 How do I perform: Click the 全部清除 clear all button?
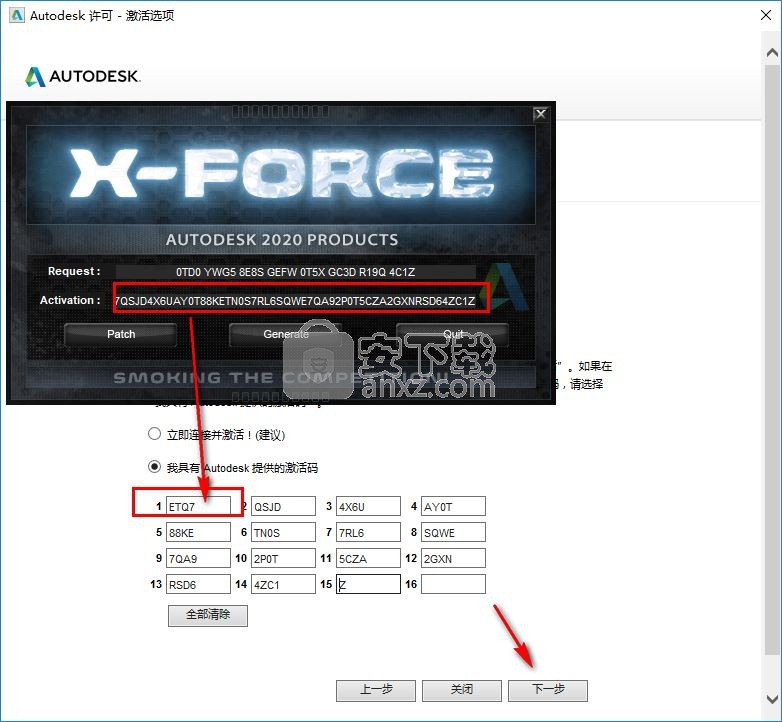click(x=207, y=615)
